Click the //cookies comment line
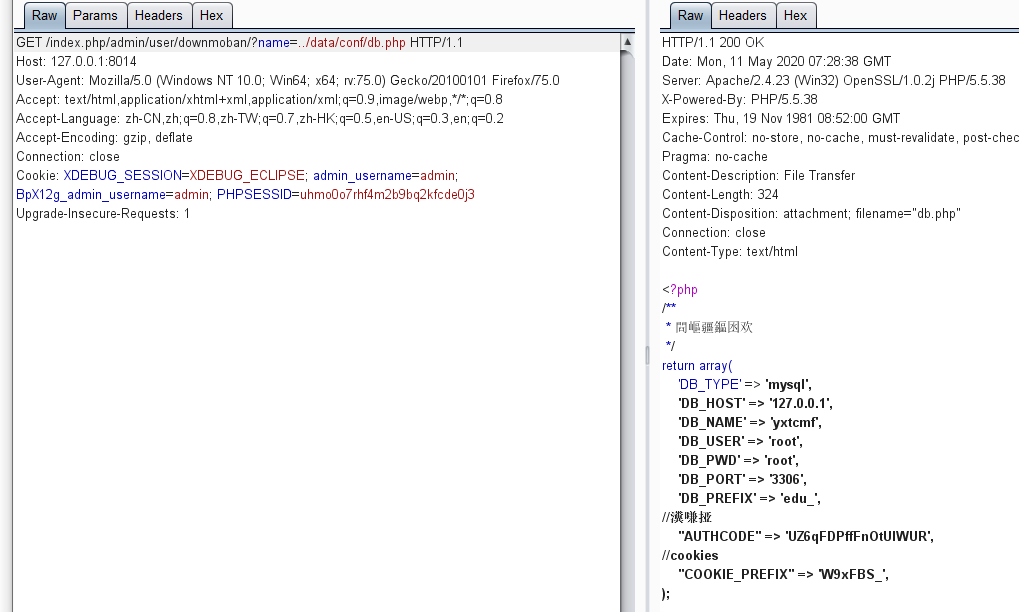This screenshot has width=1019, height=612. click(x=690, y=555)
